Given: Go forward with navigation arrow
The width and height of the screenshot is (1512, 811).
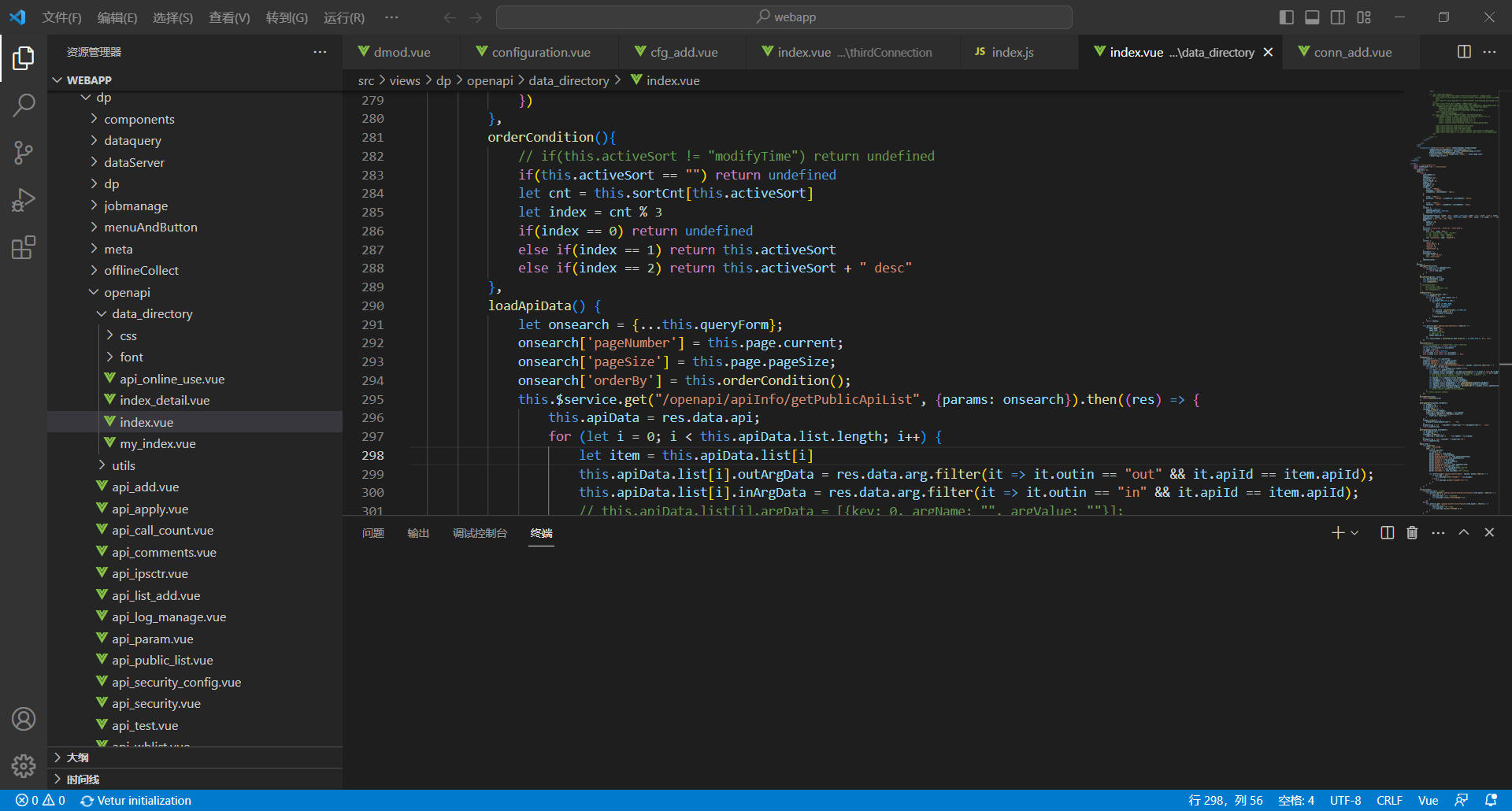Looking at the screenshot, I should (x=476, y=17).
